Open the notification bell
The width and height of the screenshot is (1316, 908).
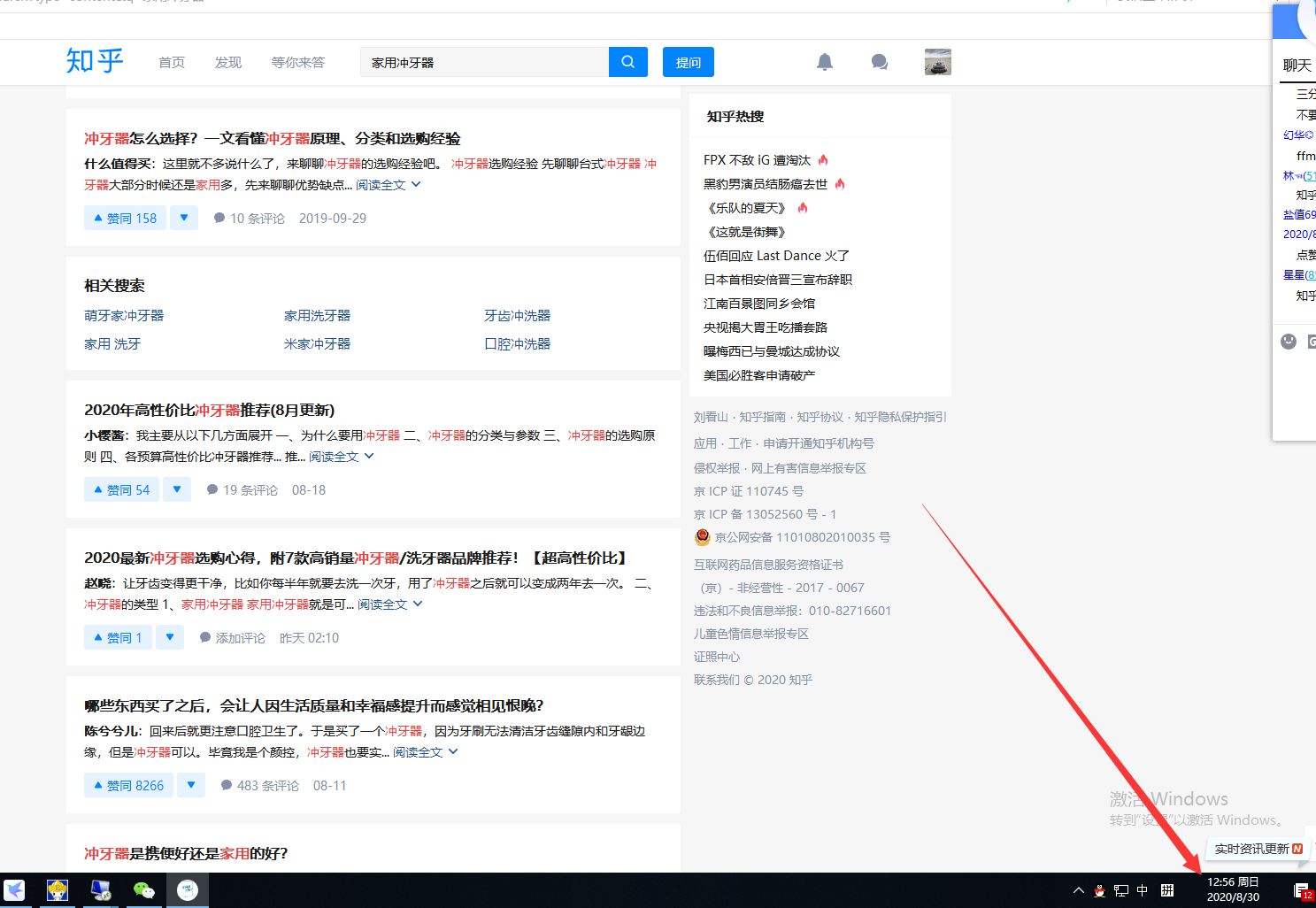click(x=825, y=62)
